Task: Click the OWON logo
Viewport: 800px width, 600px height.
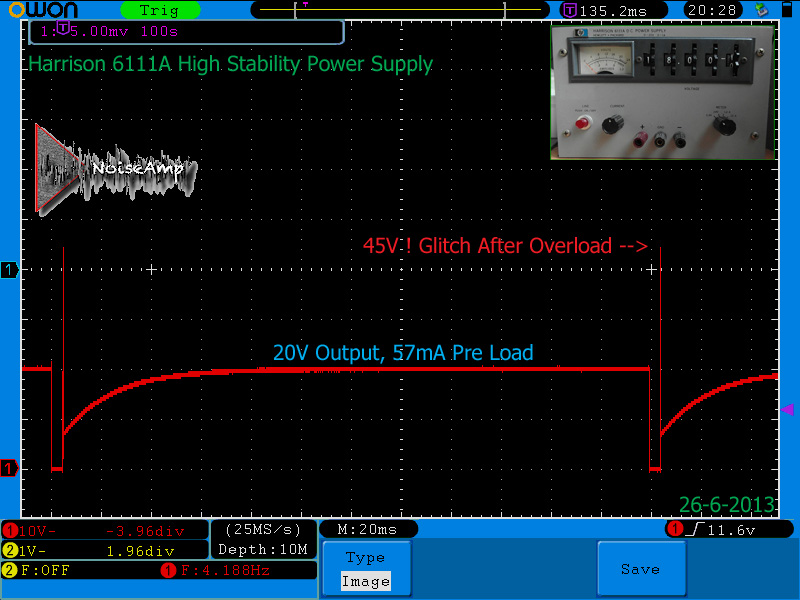Action: pos(43,10)
